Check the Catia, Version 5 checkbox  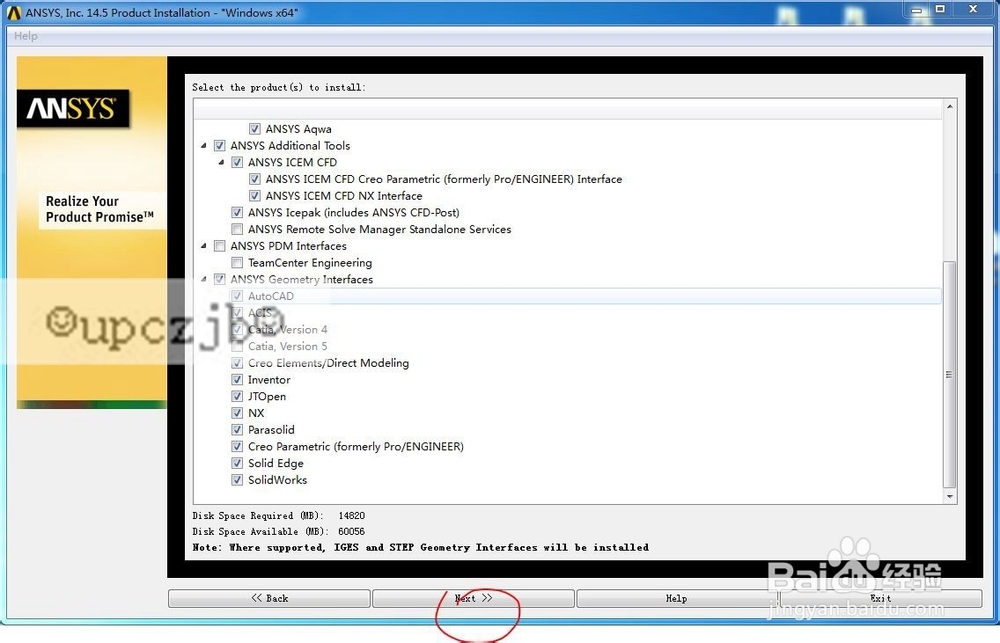(237, 346)
